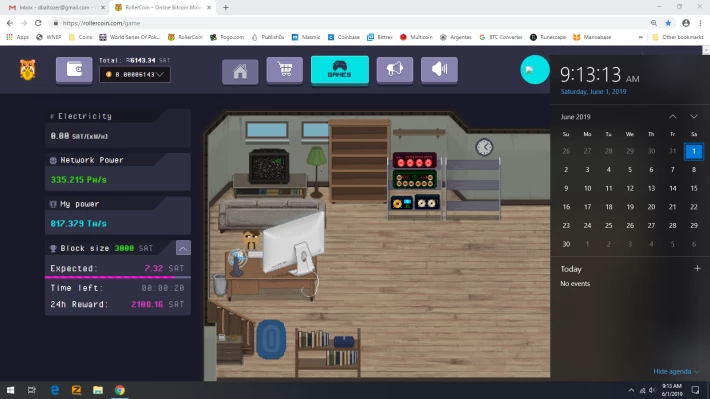710x399 pixels.
Task: Open a new browser tab
Action: click(225, 8)
